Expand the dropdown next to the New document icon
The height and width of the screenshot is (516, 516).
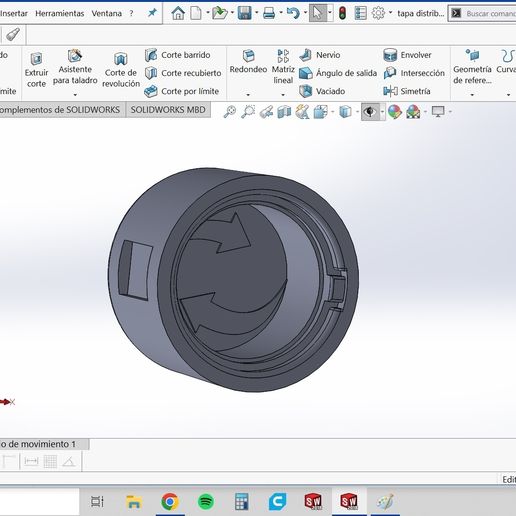click(x=208, y=13)
